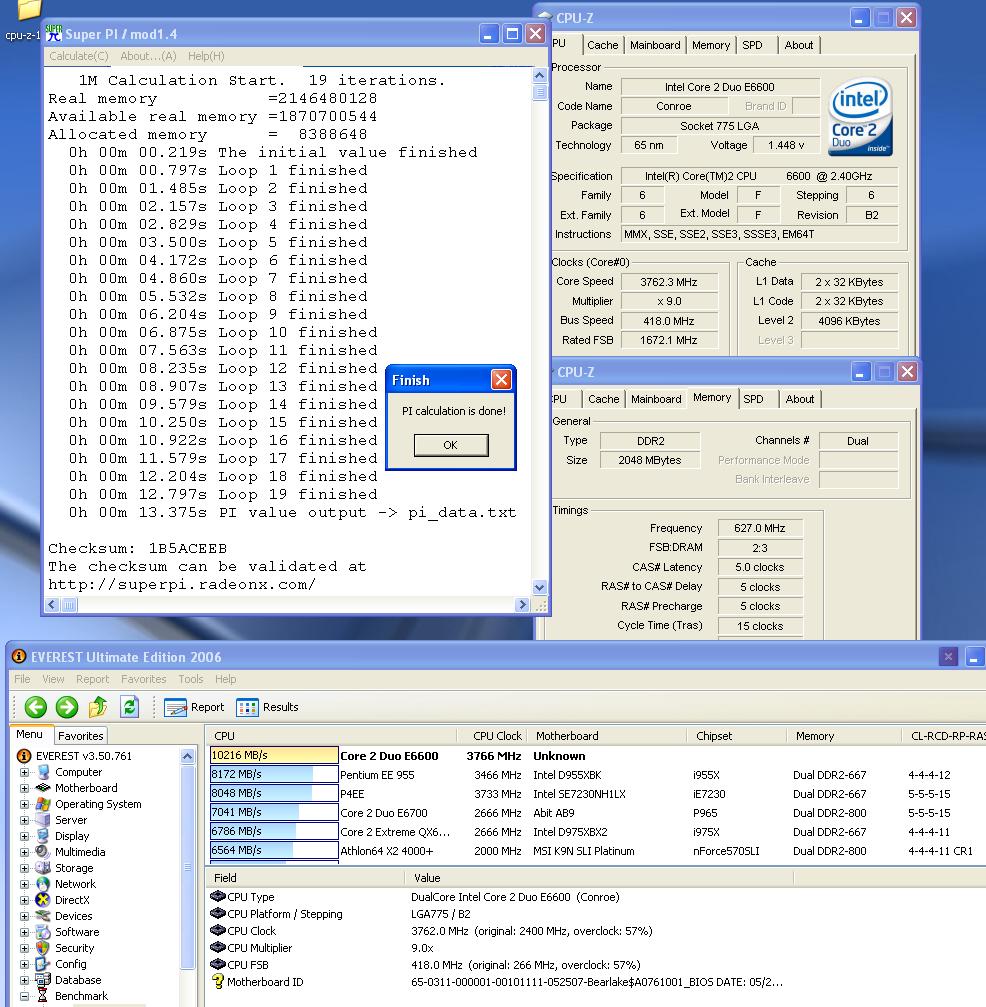Select the Config icon in EVEREST tree
This screenshot has height=1007, width=986.
click(43, 964)
